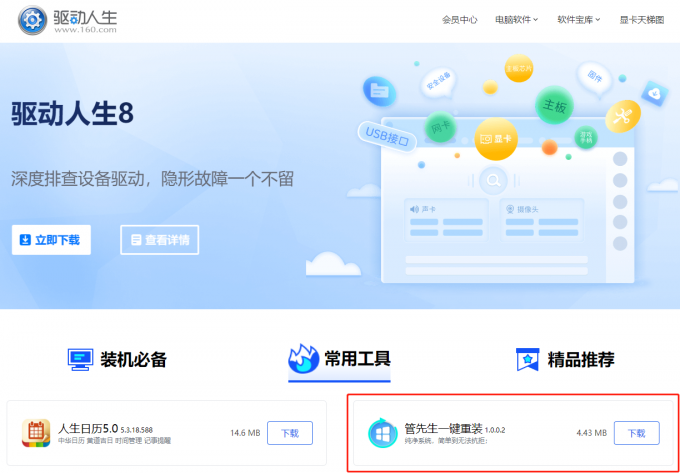Open the 管先生一键重装 title link
The width and height of the screenshot is (680, 473).
pyautogui.click(x=443, y=429)
